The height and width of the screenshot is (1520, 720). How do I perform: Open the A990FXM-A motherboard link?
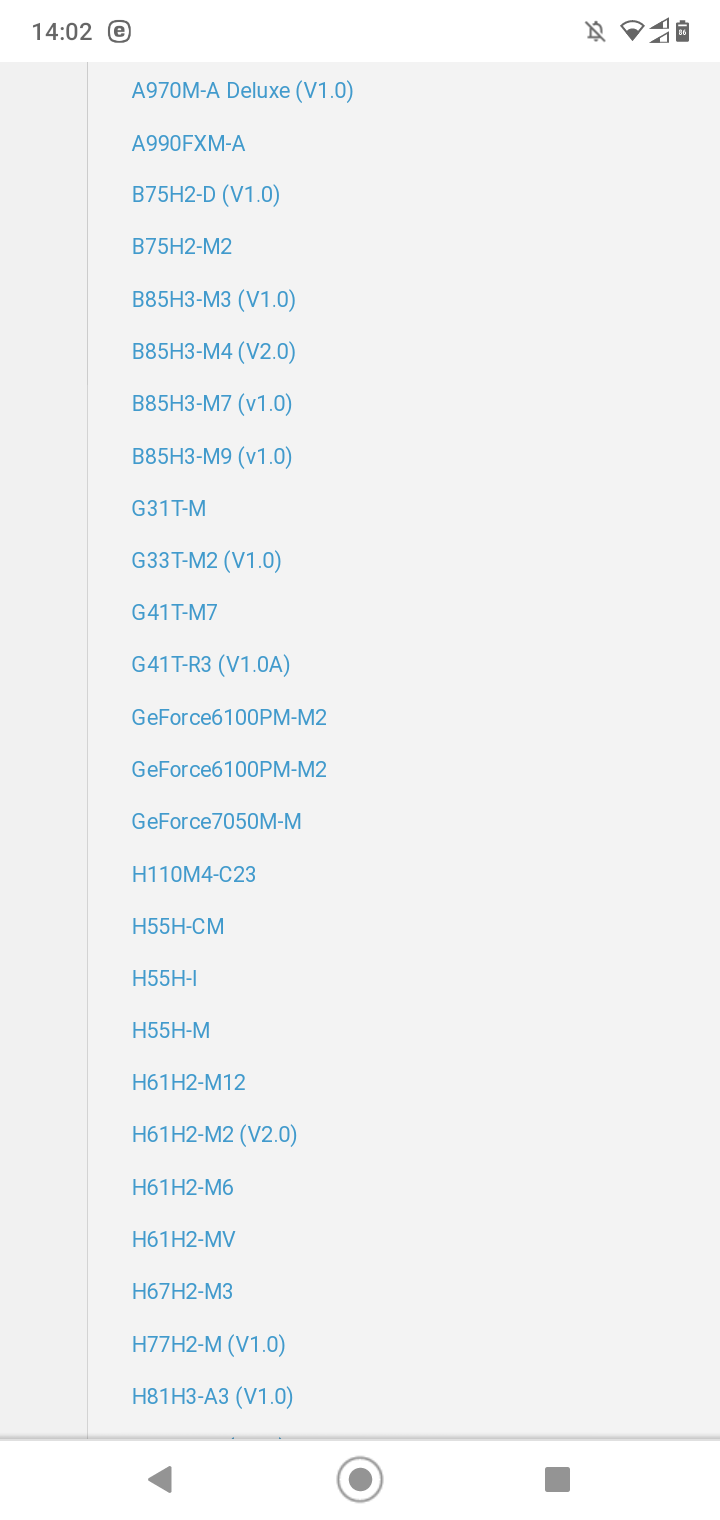pos(189,143)
